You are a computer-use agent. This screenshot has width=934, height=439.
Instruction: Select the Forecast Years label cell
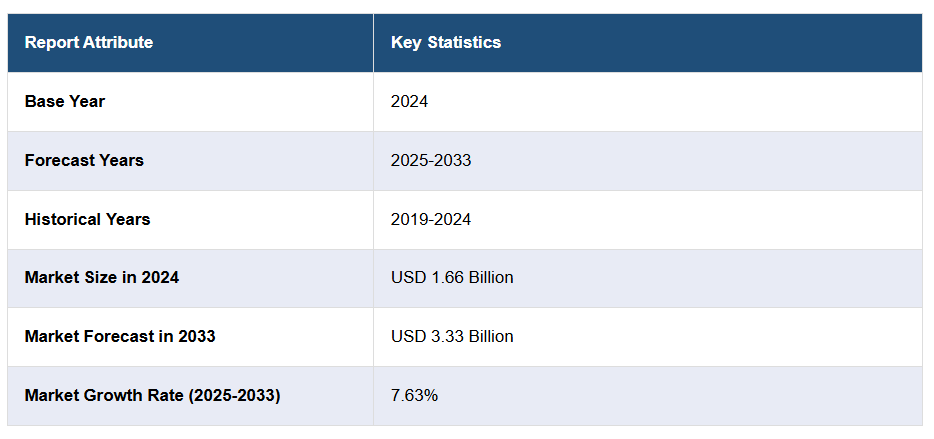84,160
